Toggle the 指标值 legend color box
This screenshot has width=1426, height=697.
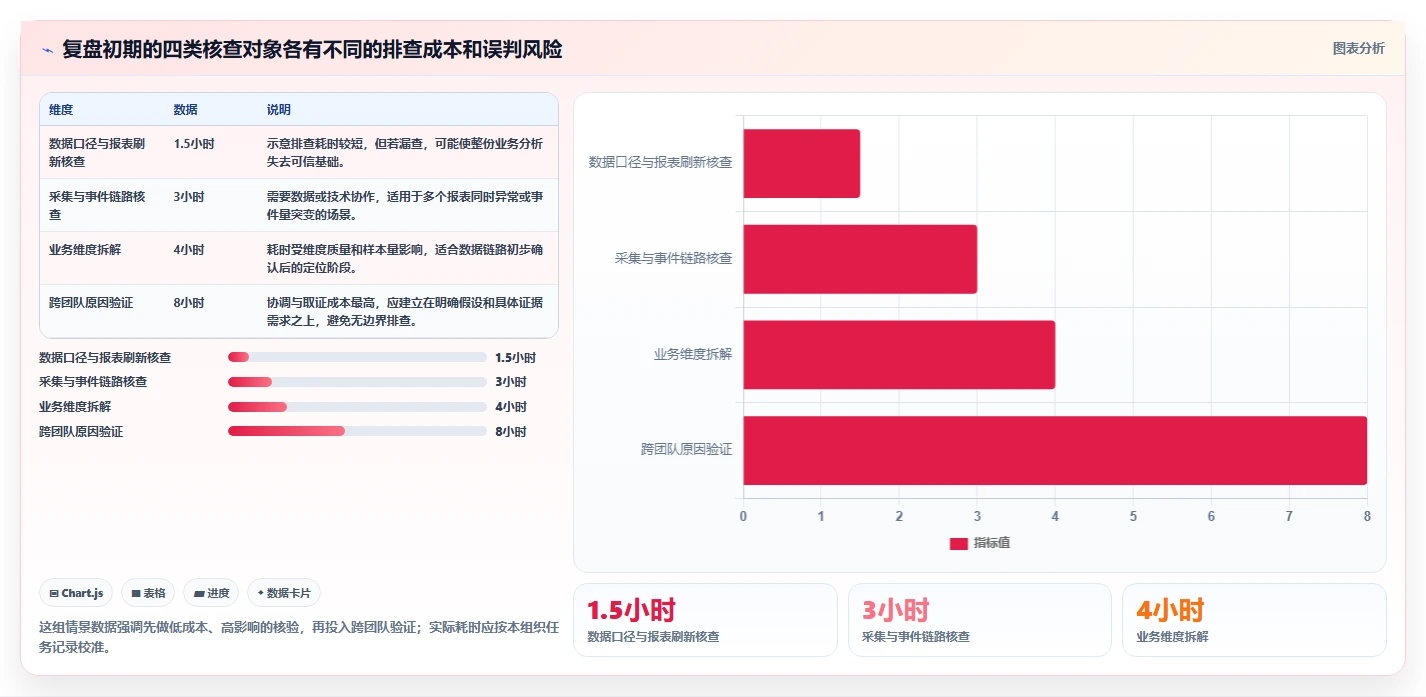958,543
